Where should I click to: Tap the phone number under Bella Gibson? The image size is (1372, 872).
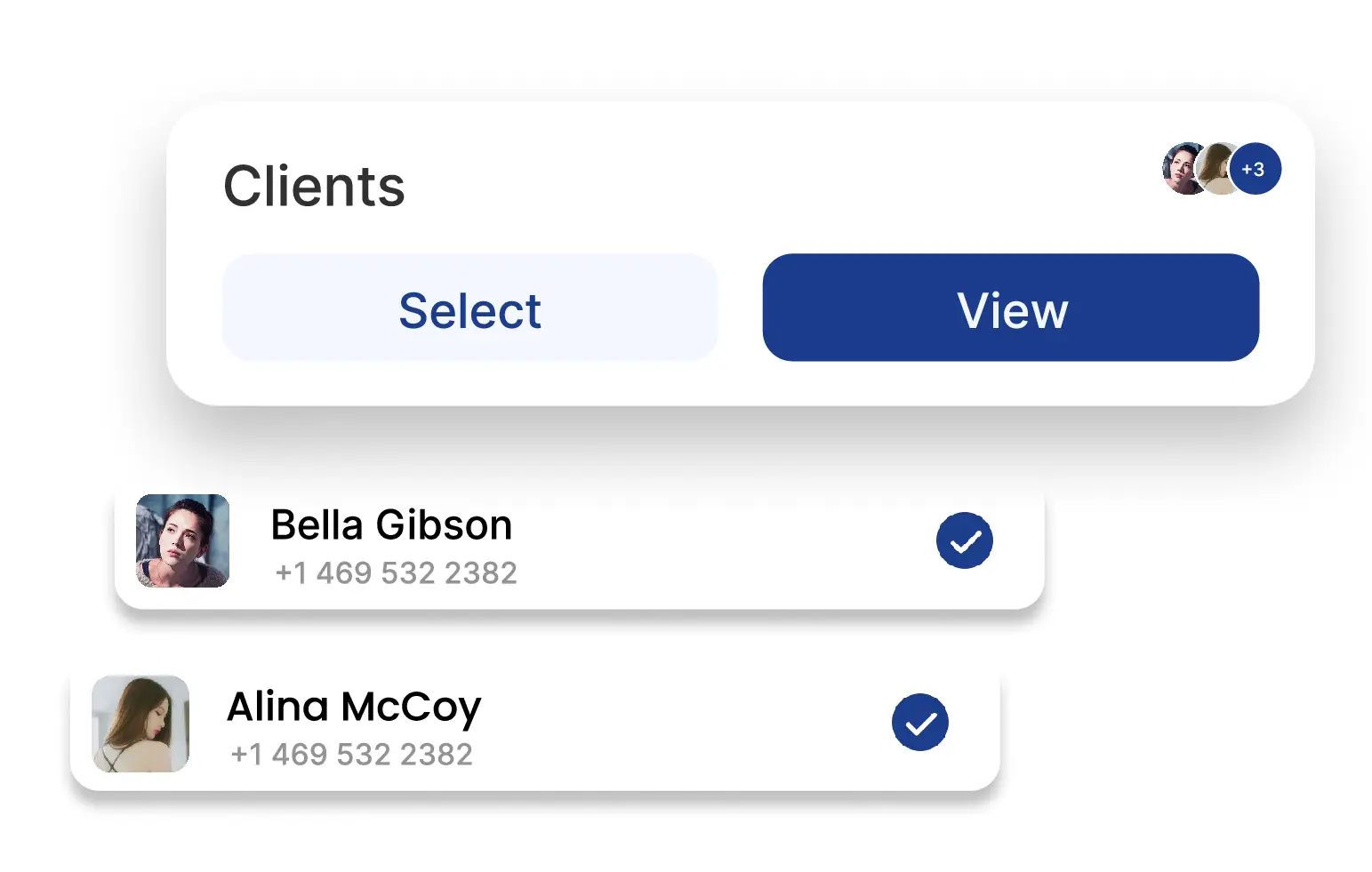click(x=396, y=573)
